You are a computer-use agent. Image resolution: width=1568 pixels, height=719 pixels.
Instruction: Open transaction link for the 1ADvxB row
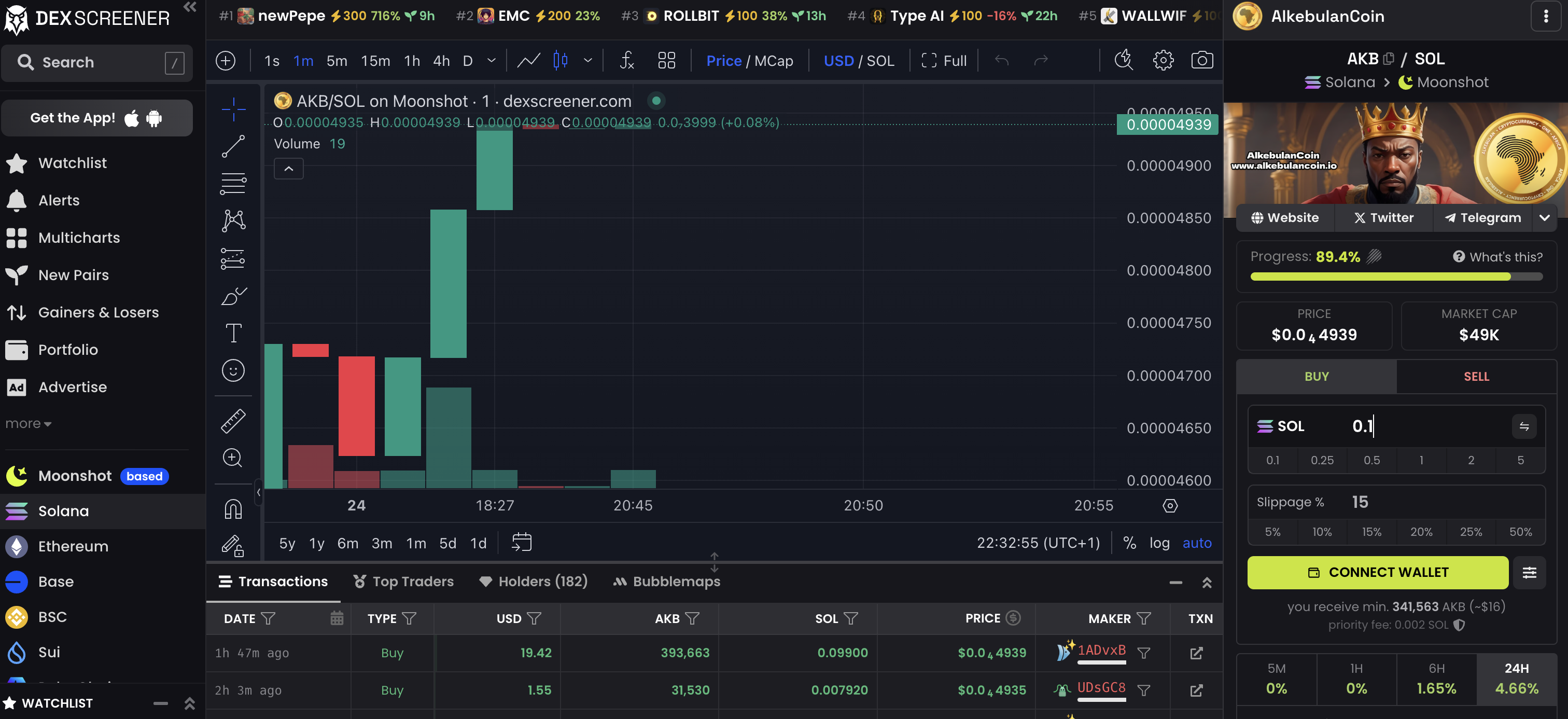tap(1196, 653)
